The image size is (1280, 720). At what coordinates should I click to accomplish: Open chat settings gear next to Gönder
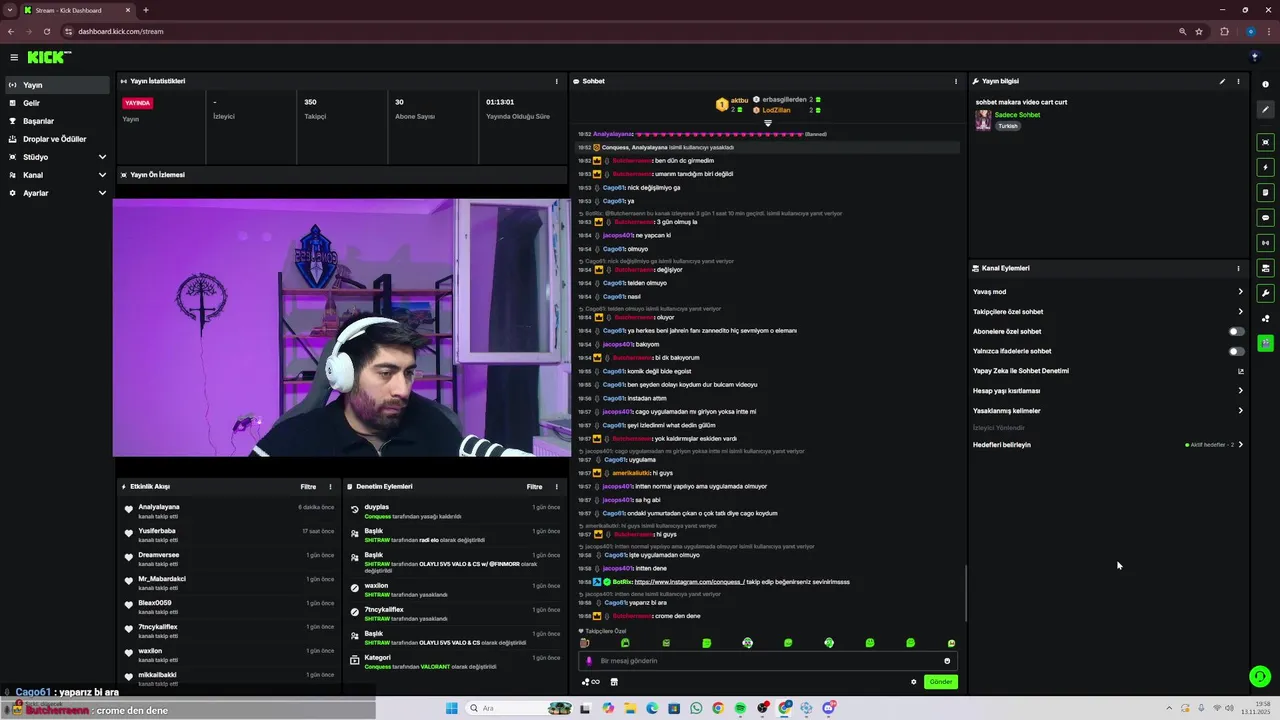click(913, 682)
